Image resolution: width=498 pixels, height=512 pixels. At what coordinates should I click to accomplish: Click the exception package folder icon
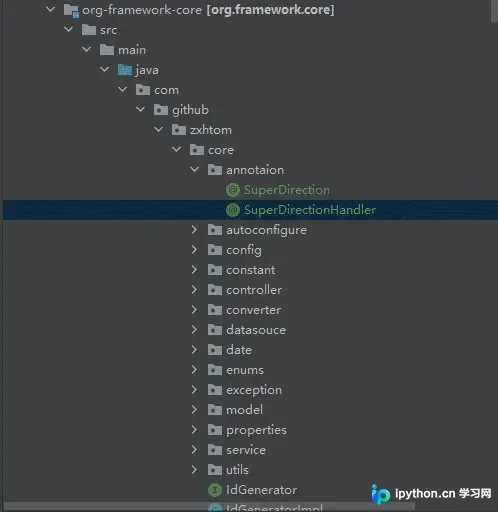tap(215, 390)
